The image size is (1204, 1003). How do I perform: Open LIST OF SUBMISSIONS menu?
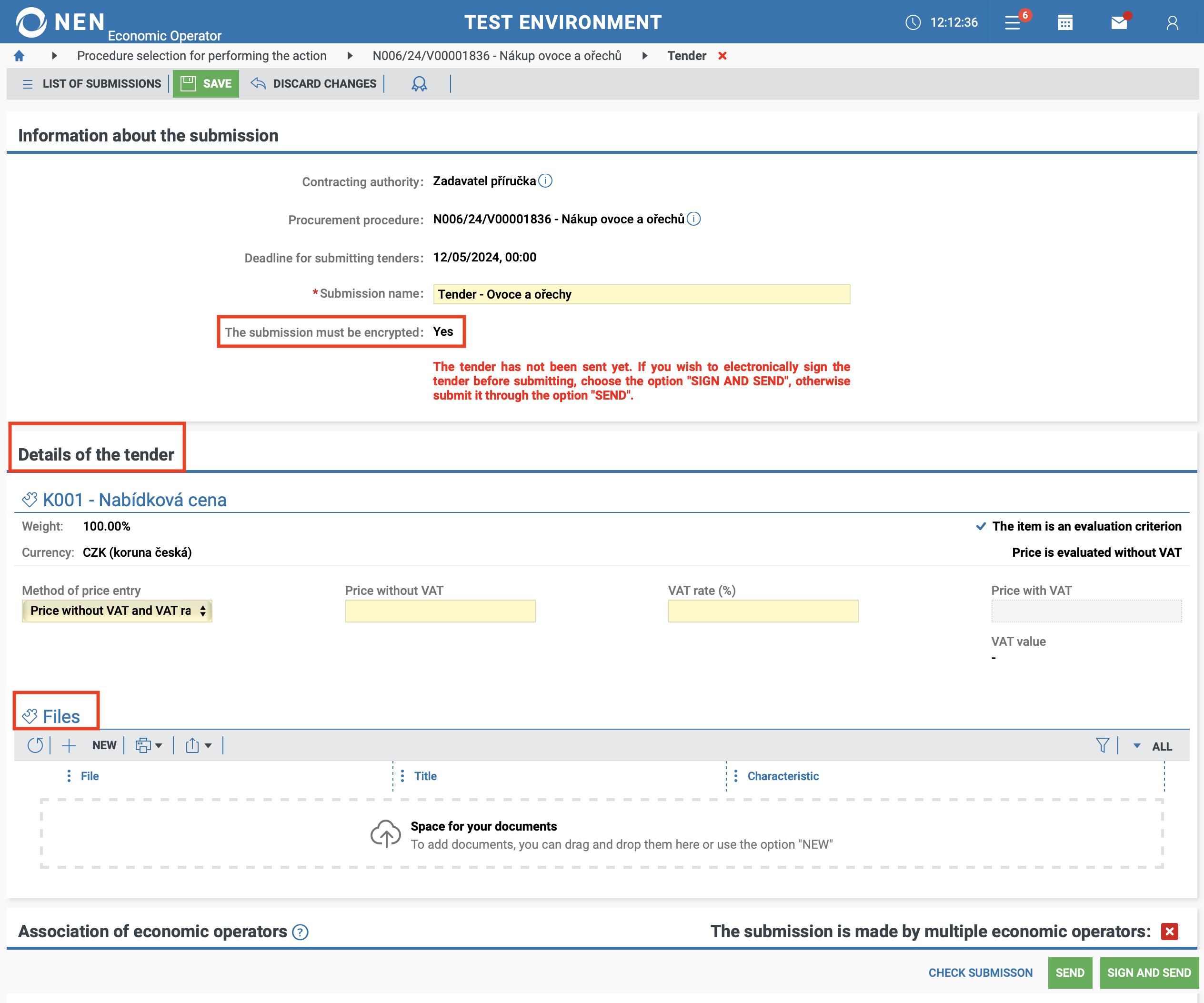coord(92,84)
